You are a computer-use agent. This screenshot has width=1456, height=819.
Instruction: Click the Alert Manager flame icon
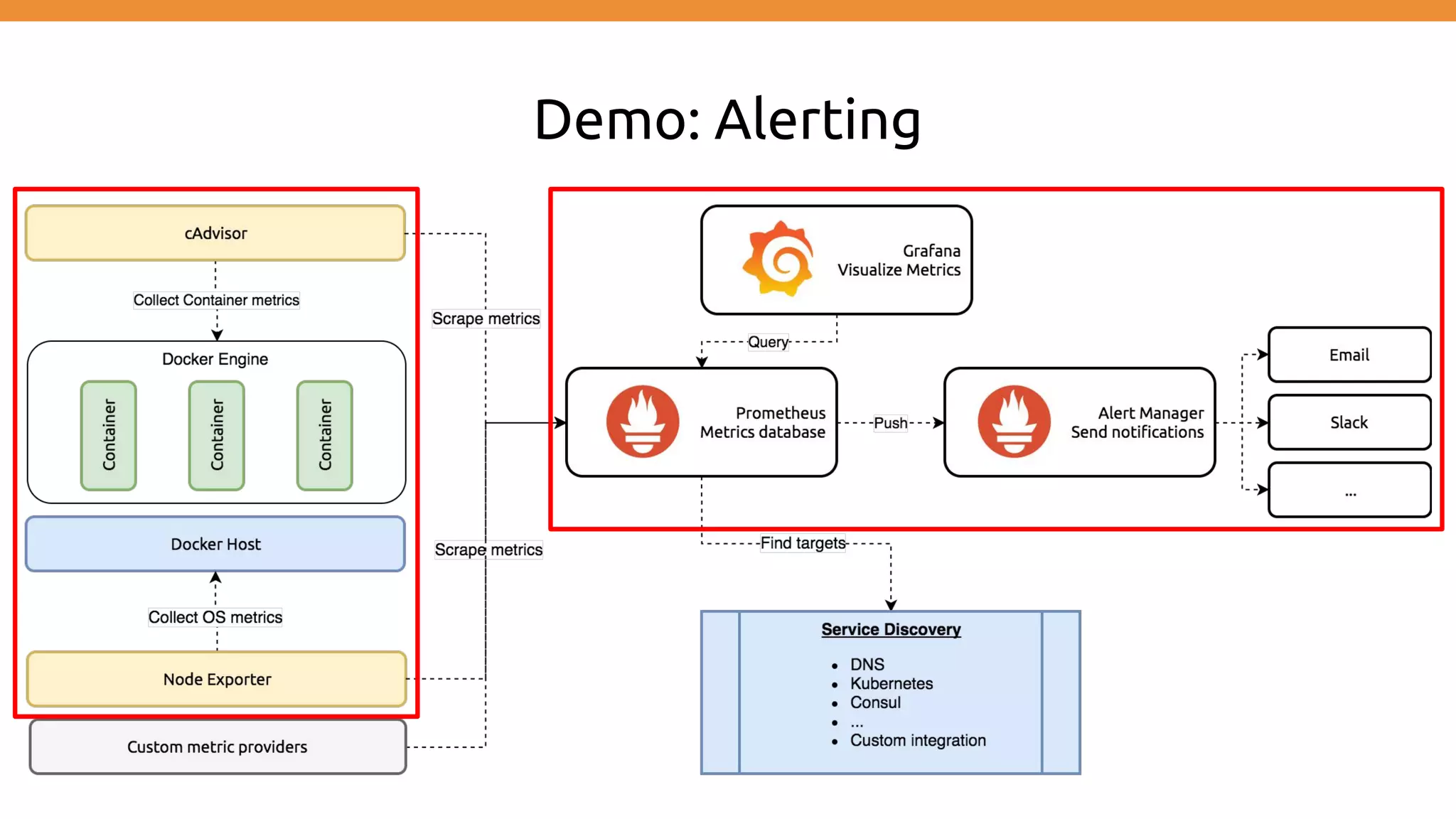click(x=1014, y=422)
